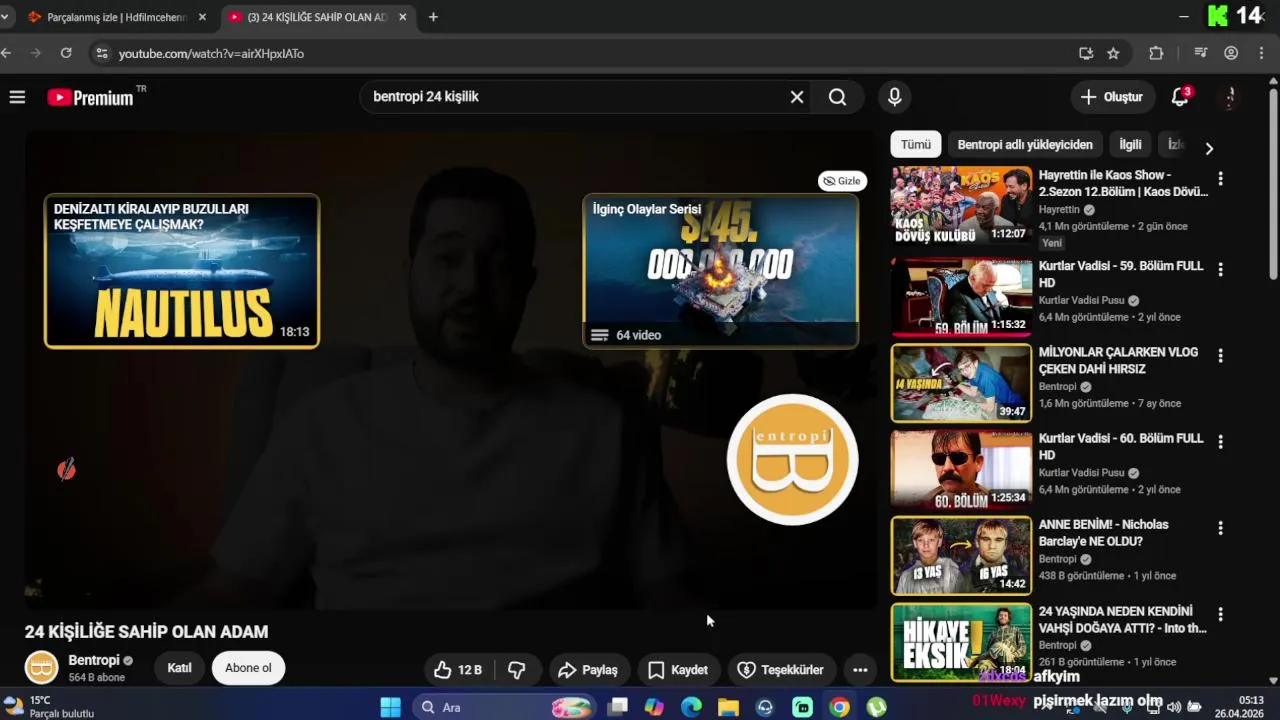This screenshot has width=1280, height=720.
Task: Hide end screen cards with Gizle
Action: 842,181
